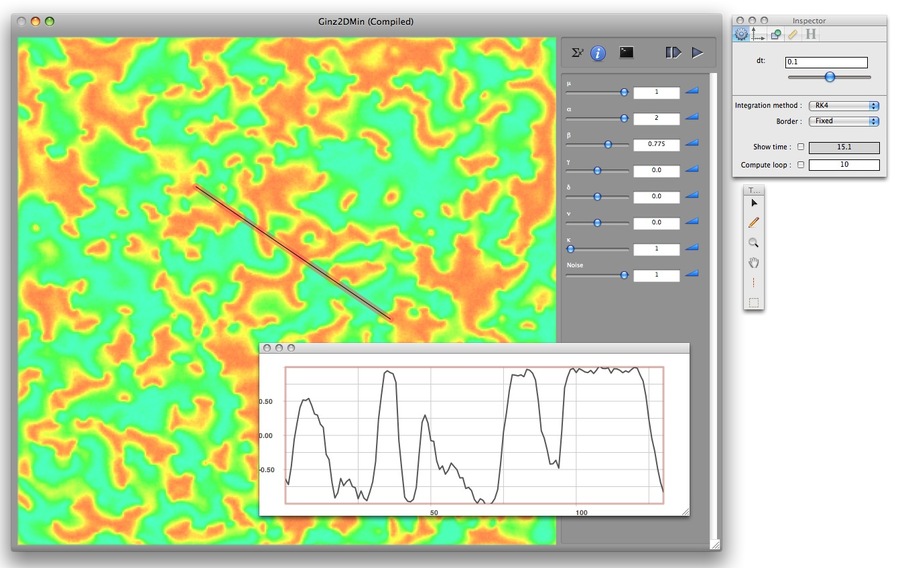
Task: Open the axes tab in Inspector
Action: point(758,35)
